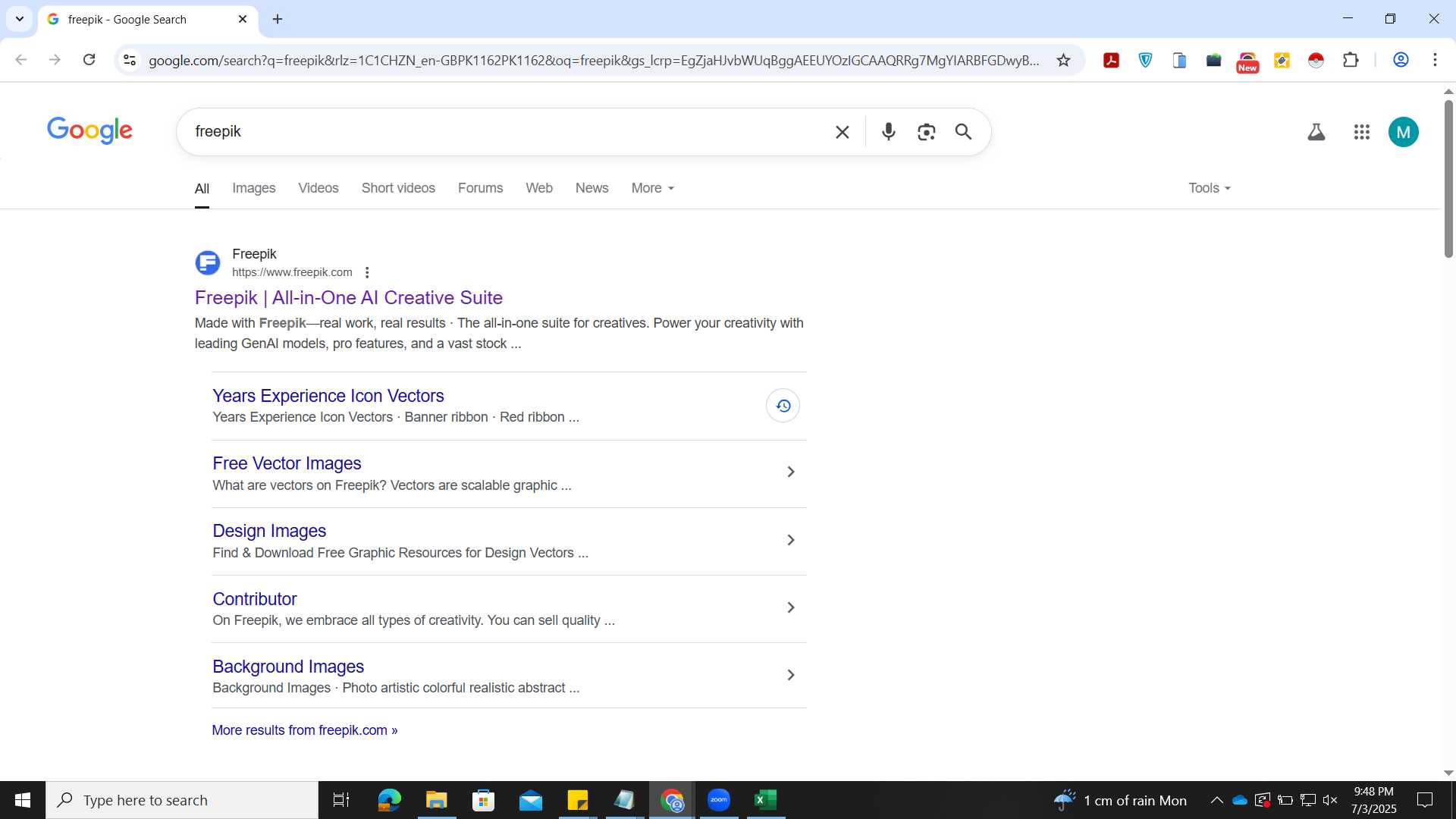Switch to Web tab

coord(539,188)
